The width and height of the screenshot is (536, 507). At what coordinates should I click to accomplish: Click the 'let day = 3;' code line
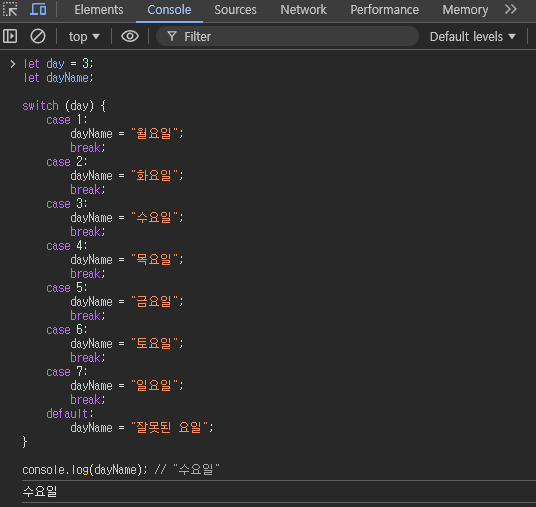[58, 64]
